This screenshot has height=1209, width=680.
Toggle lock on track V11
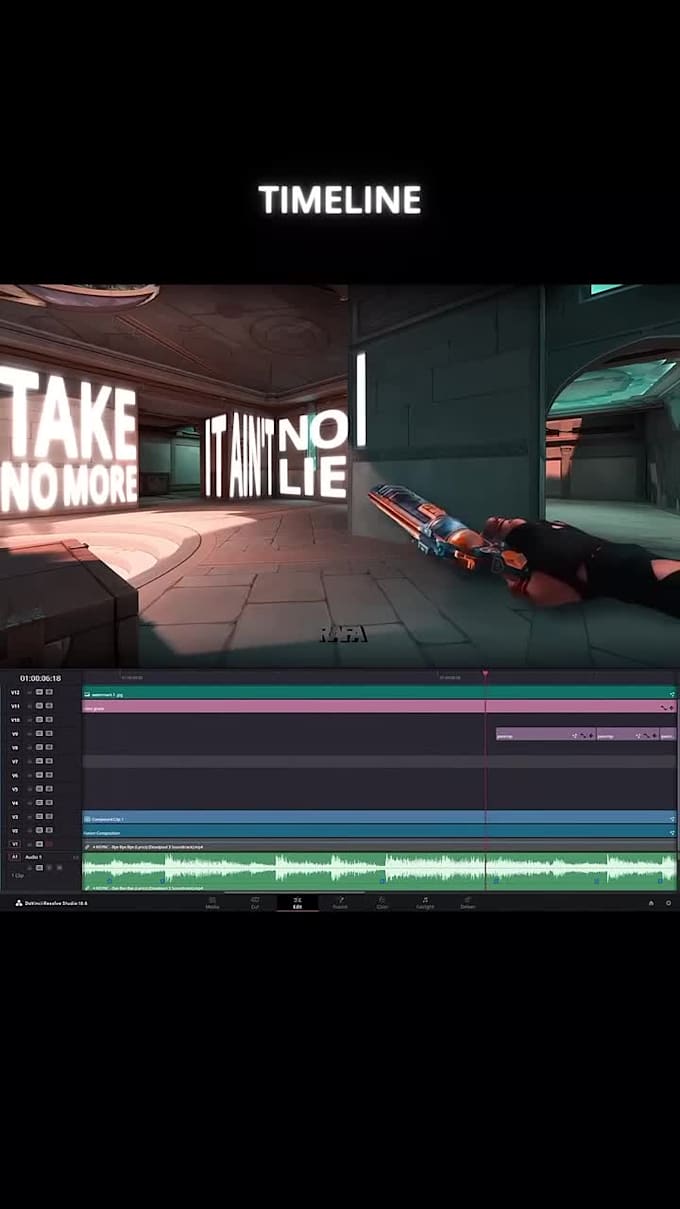30,706
